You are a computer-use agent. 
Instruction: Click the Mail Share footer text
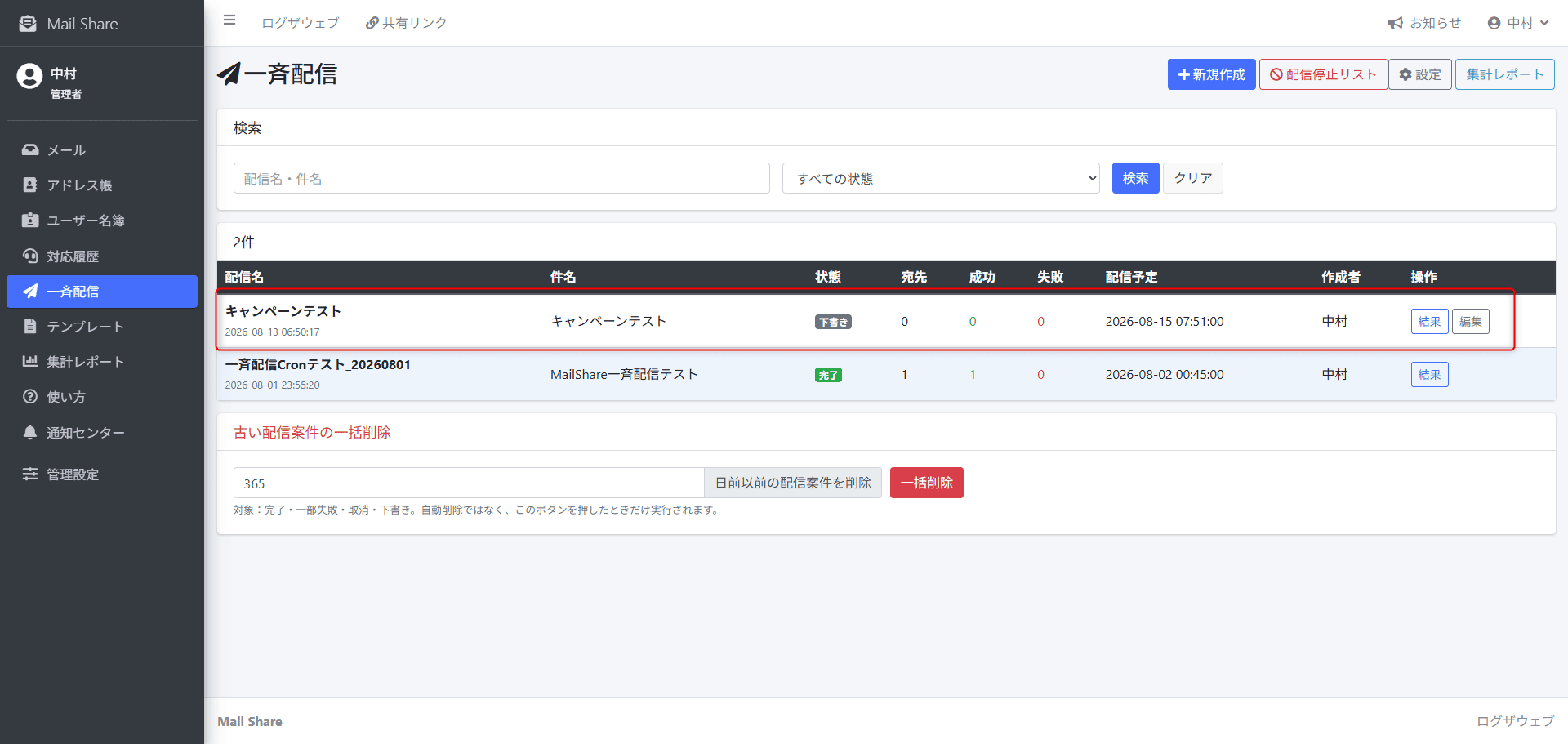tap(250, 721)
